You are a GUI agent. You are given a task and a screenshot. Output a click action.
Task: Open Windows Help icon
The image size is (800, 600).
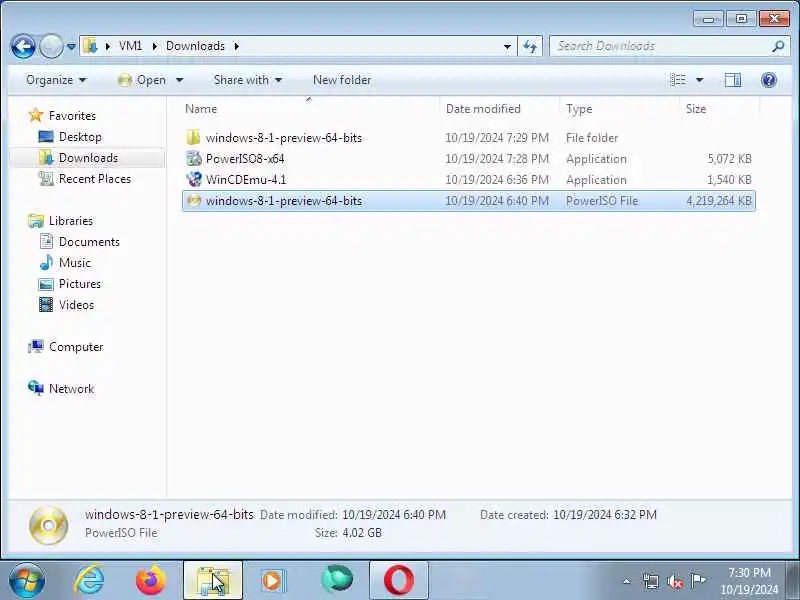pyautogui.click(x=768, y=80)
